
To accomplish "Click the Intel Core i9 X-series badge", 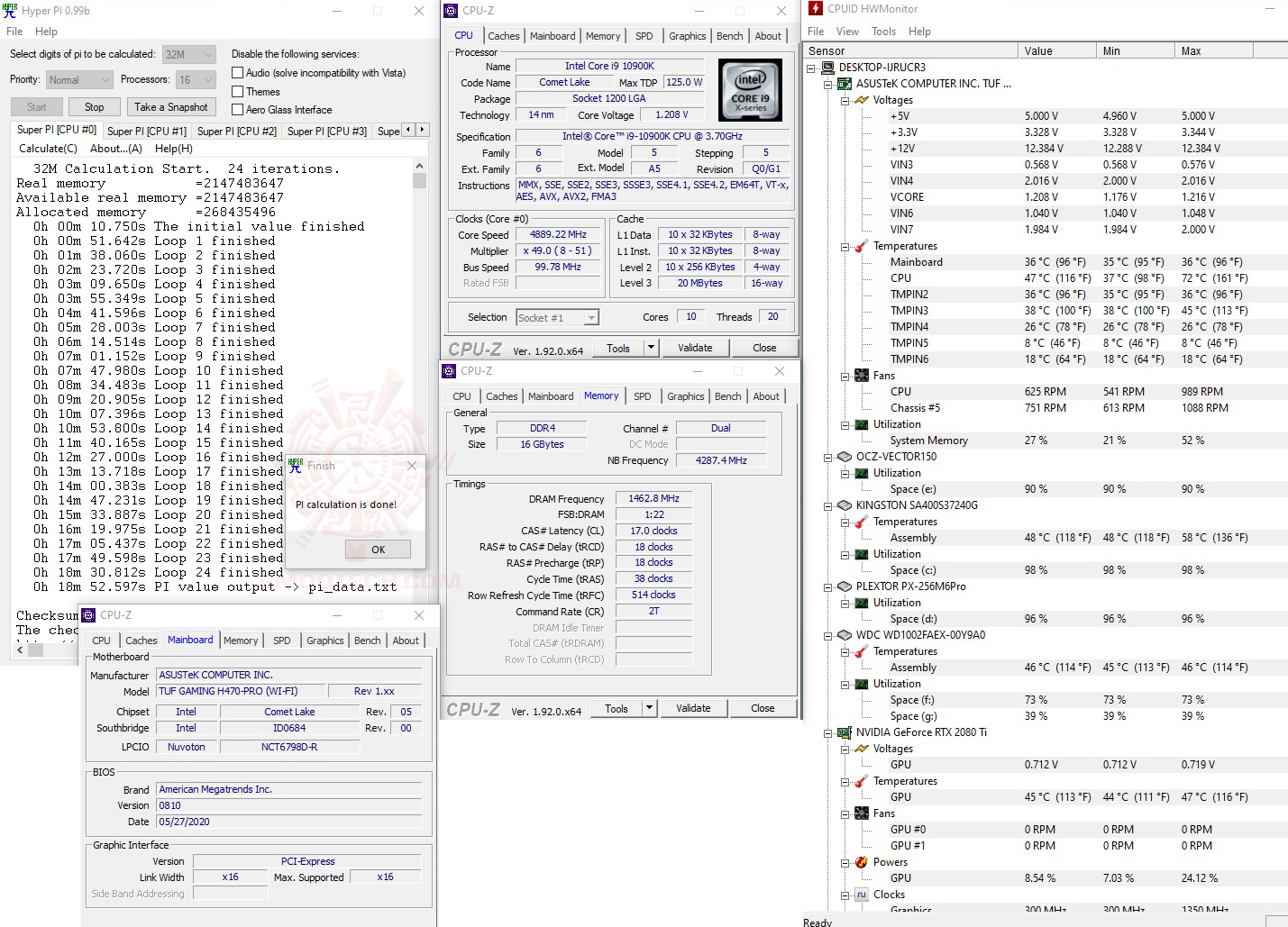I will pos(750,89).
